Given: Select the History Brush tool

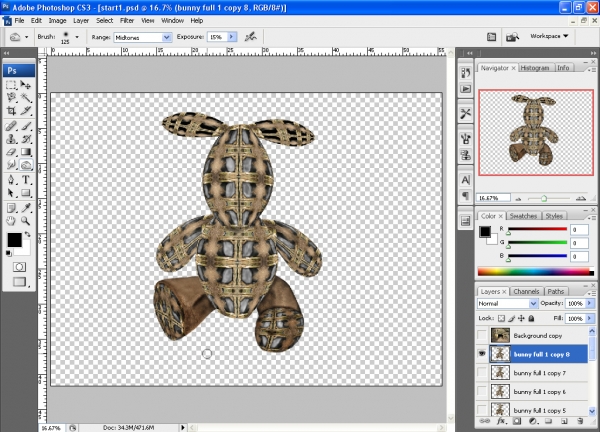Looking at the screenshot, I should coord(26,139).
